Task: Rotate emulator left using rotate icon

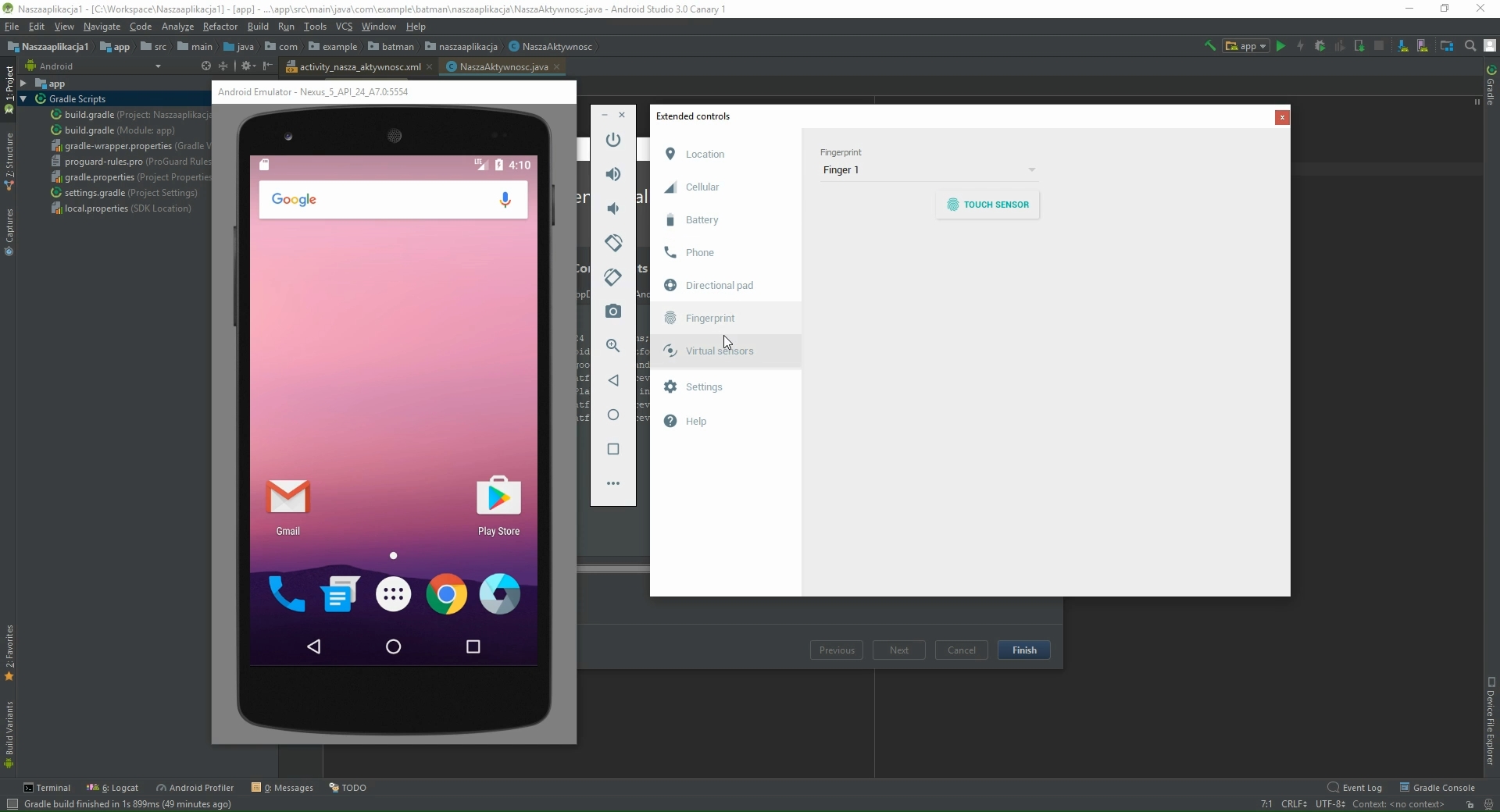Action: point(613,243)
